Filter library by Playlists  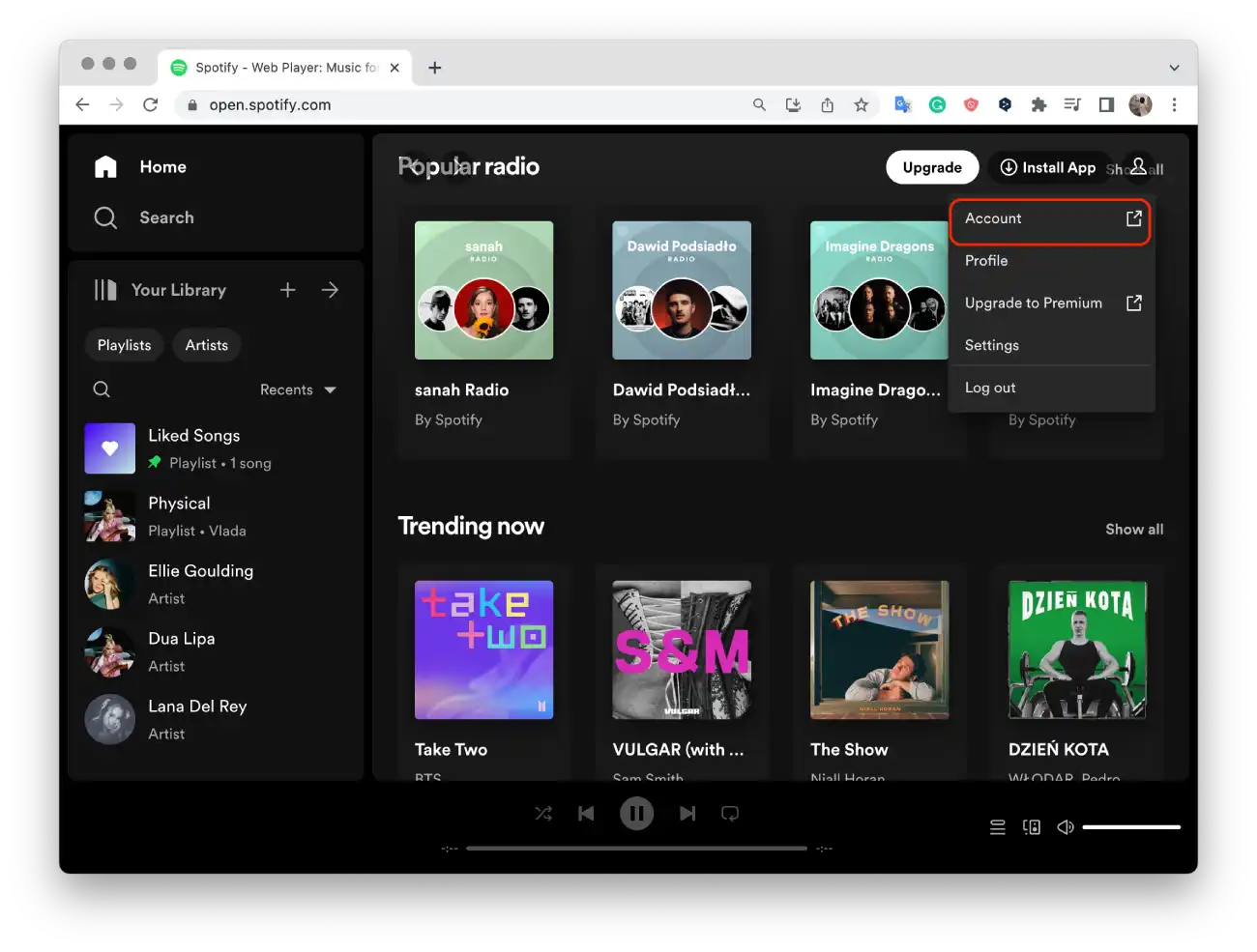(x=125, y=345)
